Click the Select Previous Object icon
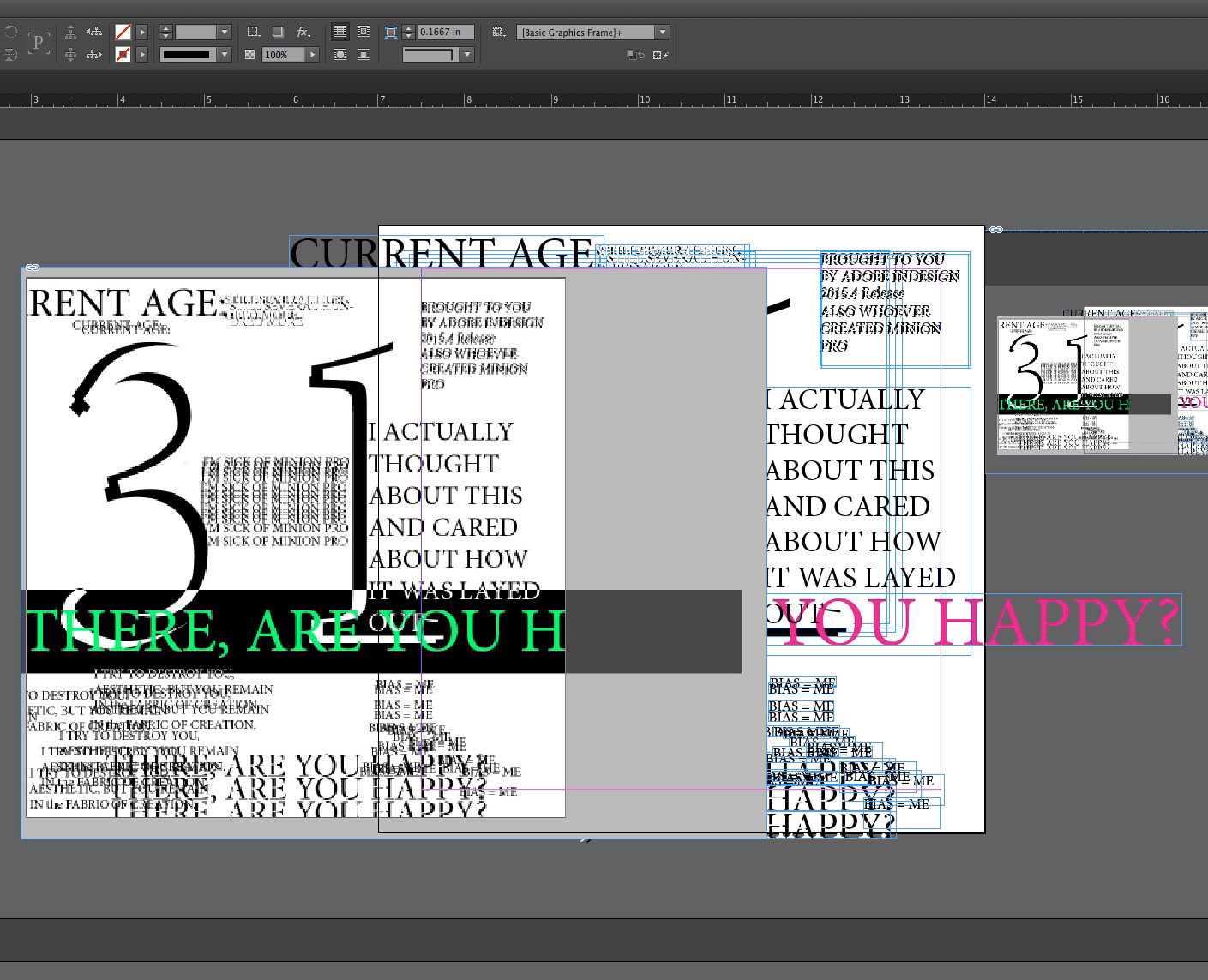The height and width of the screenshot is (980, 1208). coord(94,33)
